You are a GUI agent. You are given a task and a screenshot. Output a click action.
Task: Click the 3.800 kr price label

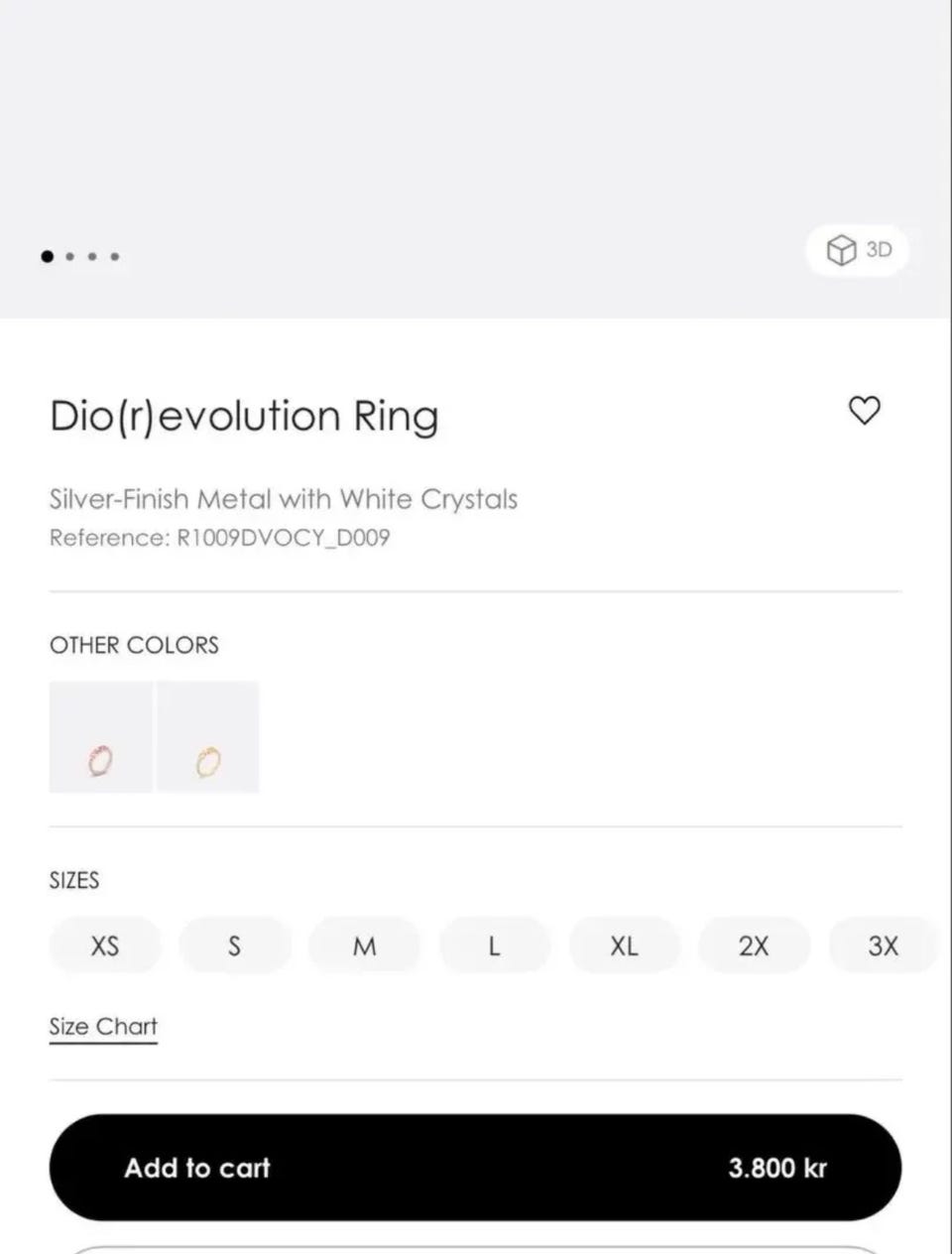coord(777,1168)
